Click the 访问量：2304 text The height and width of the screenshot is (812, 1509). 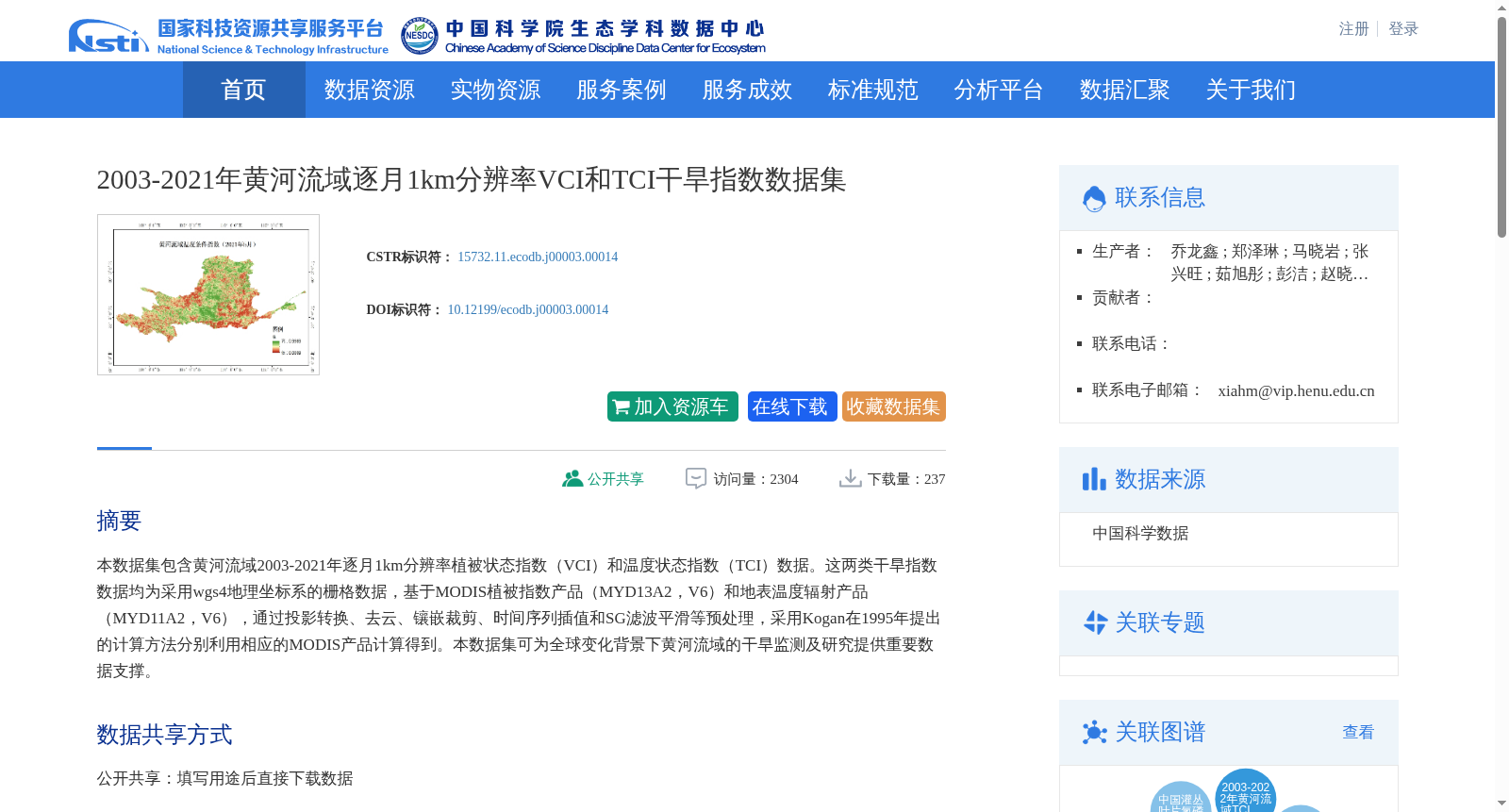[755, 479]
